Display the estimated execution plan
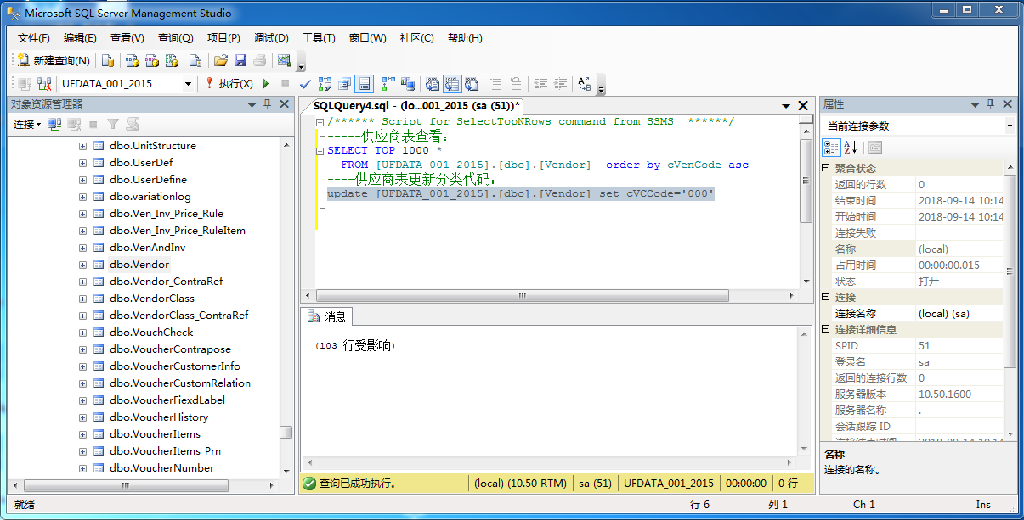The height and width of the screenshot is (520, 1024). [x=325, y=84]
